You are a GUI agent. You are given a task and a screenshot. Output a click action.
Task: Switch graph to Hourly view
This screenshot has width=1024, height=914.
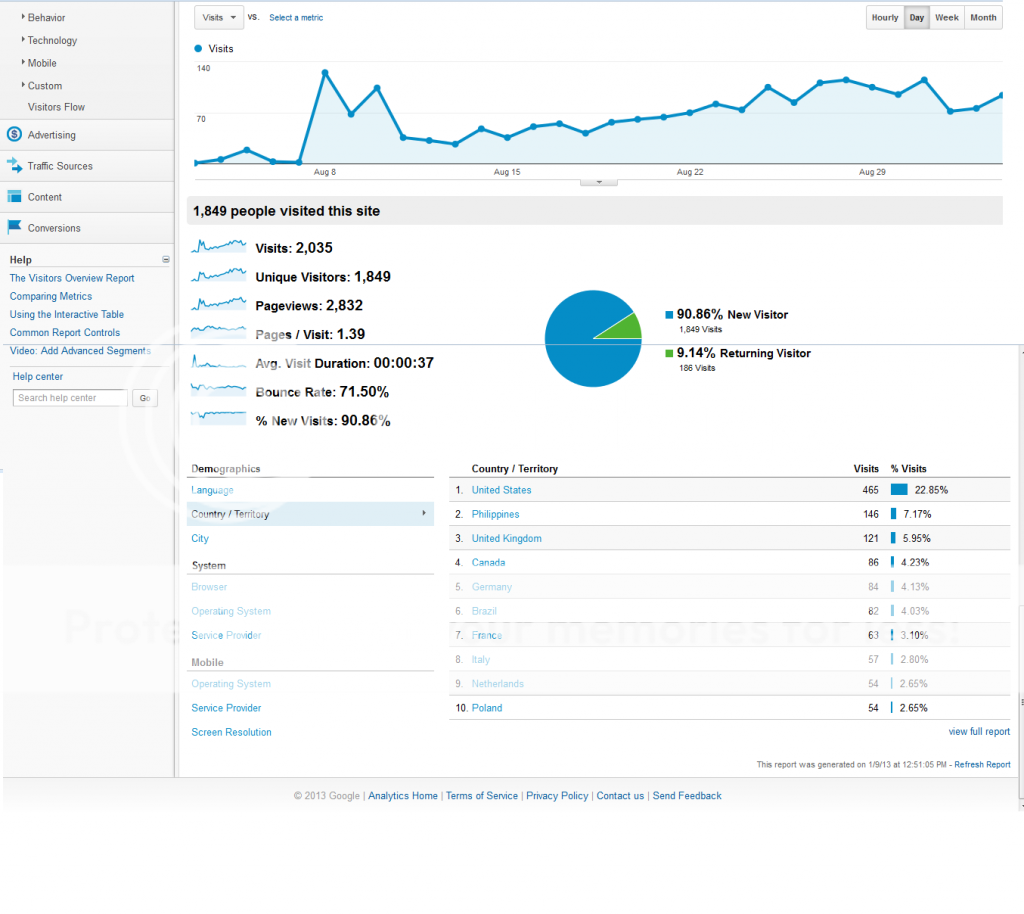coord(885,18)
